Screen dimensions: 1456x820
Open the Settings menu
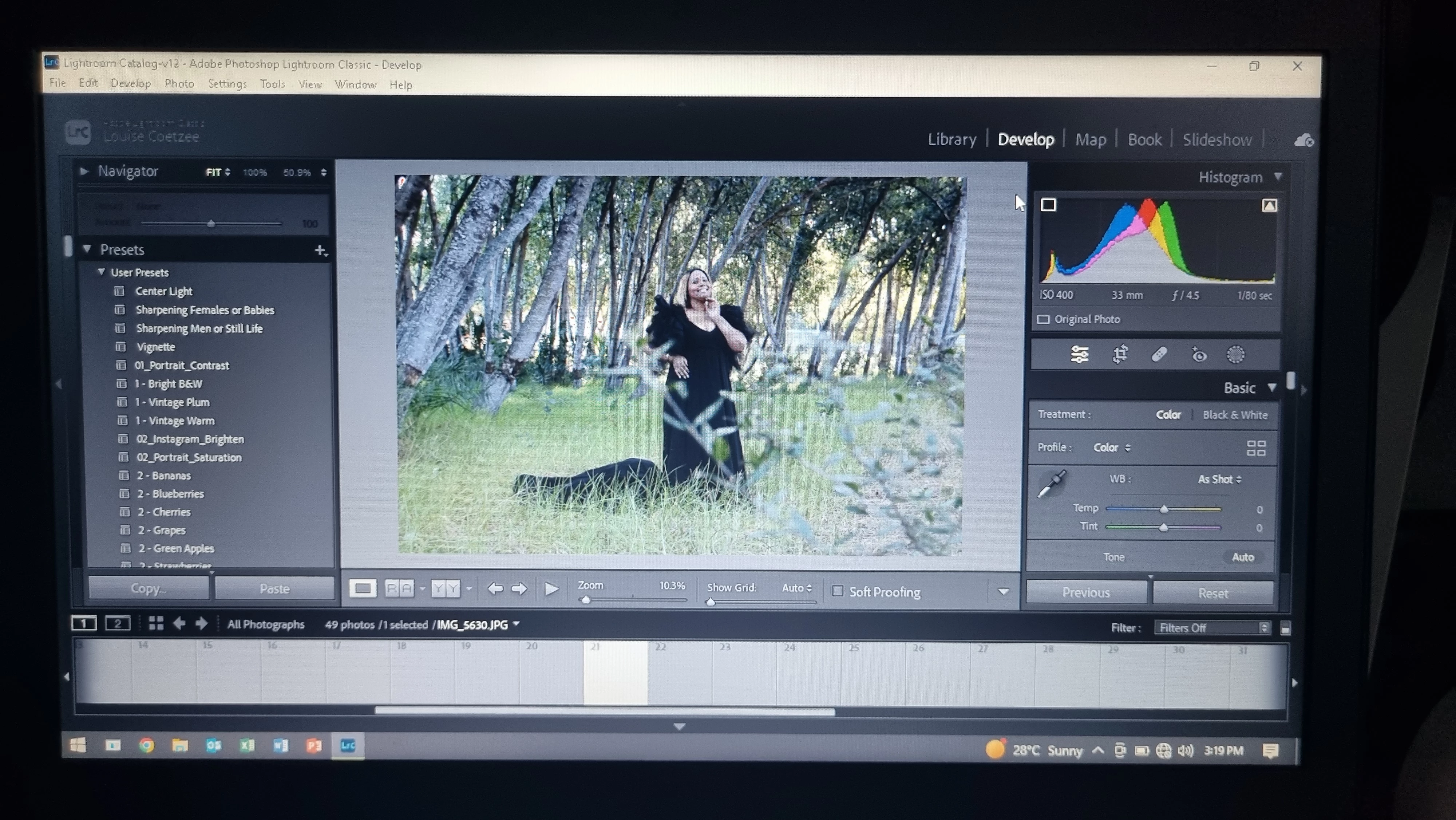click(x=227, y=84)
